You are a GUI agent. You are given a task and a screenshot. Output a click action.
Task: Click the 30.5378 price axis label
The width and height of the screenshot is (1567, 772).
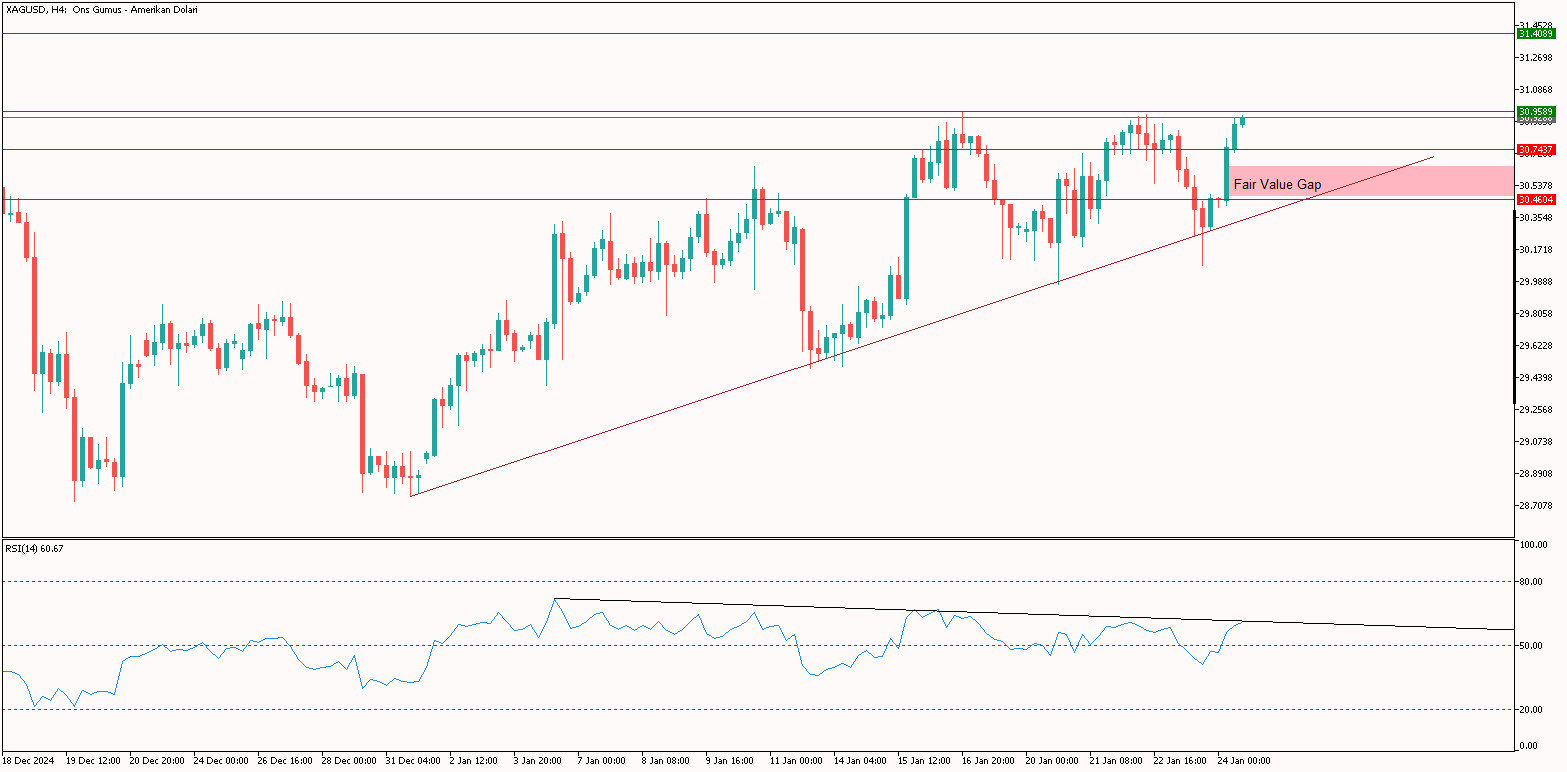tap(1535, 185)
